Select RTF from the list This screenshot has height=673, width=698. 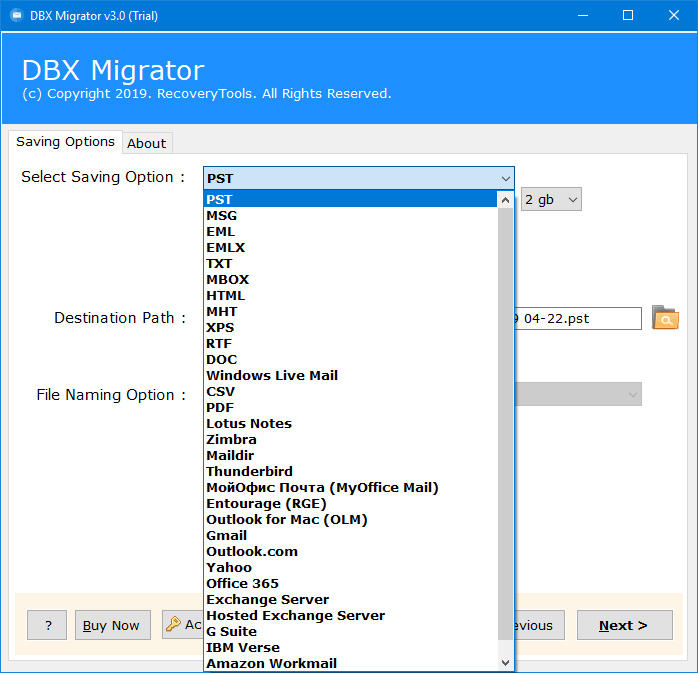coord(350,344)
